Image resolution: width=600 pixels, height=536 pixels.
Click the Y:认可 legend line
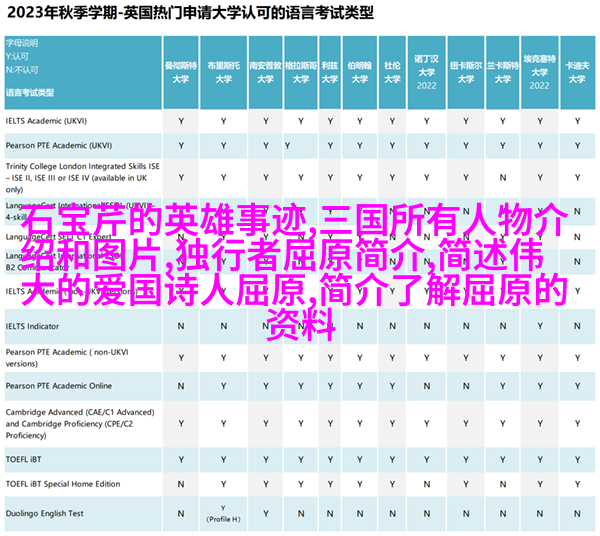(x=17, y=57)
